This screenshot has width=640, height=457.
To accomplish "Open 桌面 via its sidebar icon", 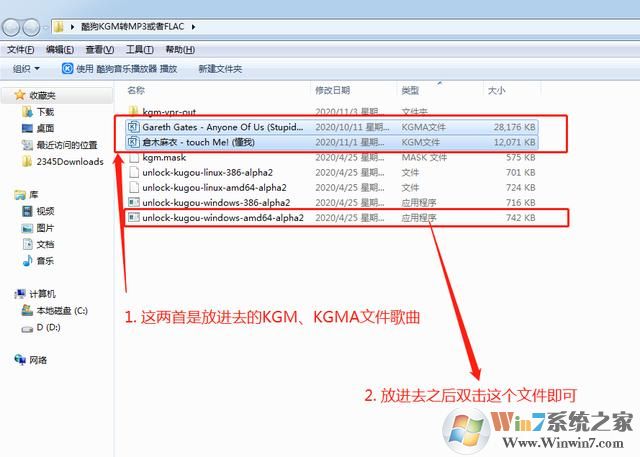I will click(27, 128).
